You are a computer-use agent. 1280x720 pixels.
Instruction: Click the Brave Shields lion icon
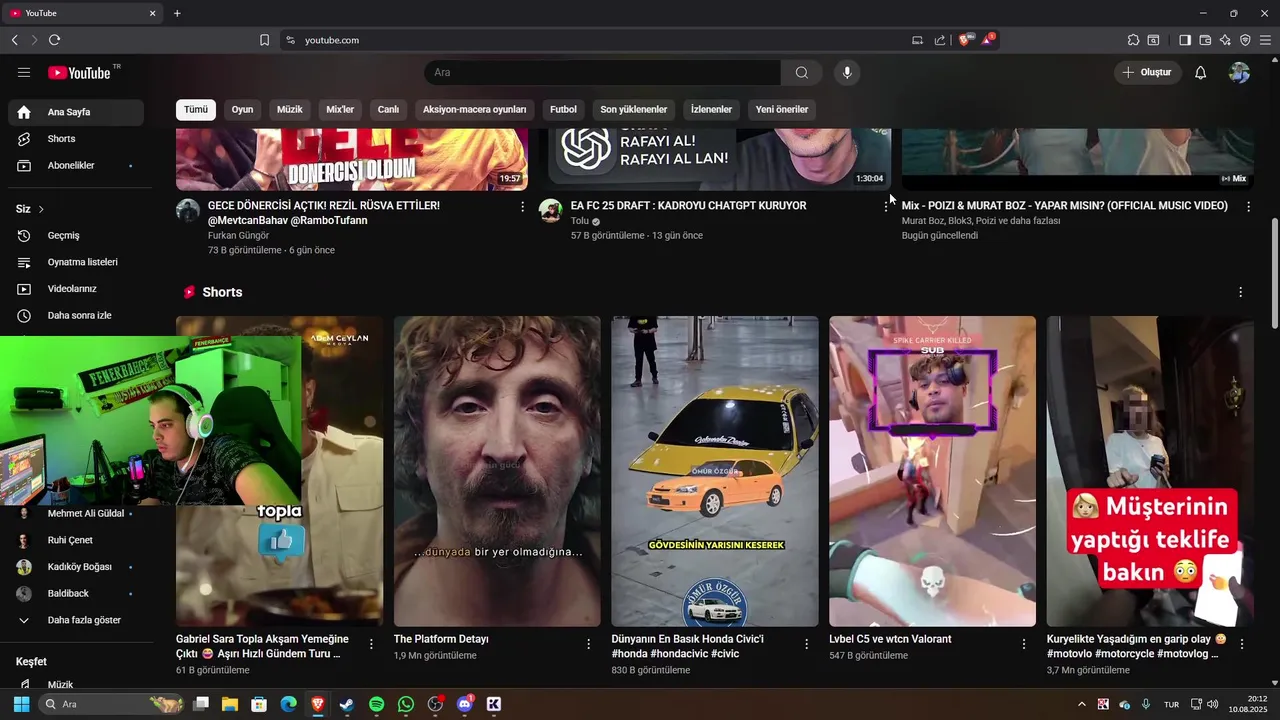point(964,40)
